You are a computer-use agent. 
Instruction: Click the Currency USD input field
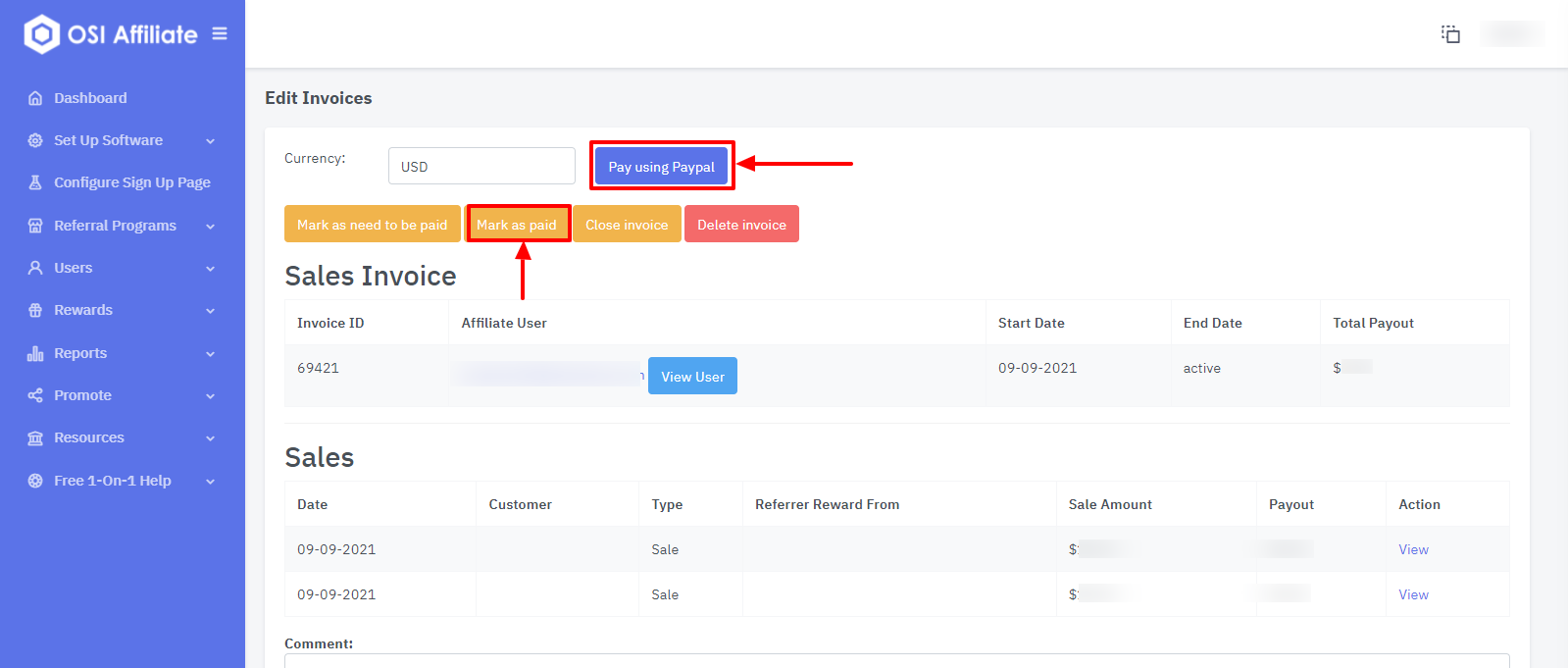tap(481, 166)
